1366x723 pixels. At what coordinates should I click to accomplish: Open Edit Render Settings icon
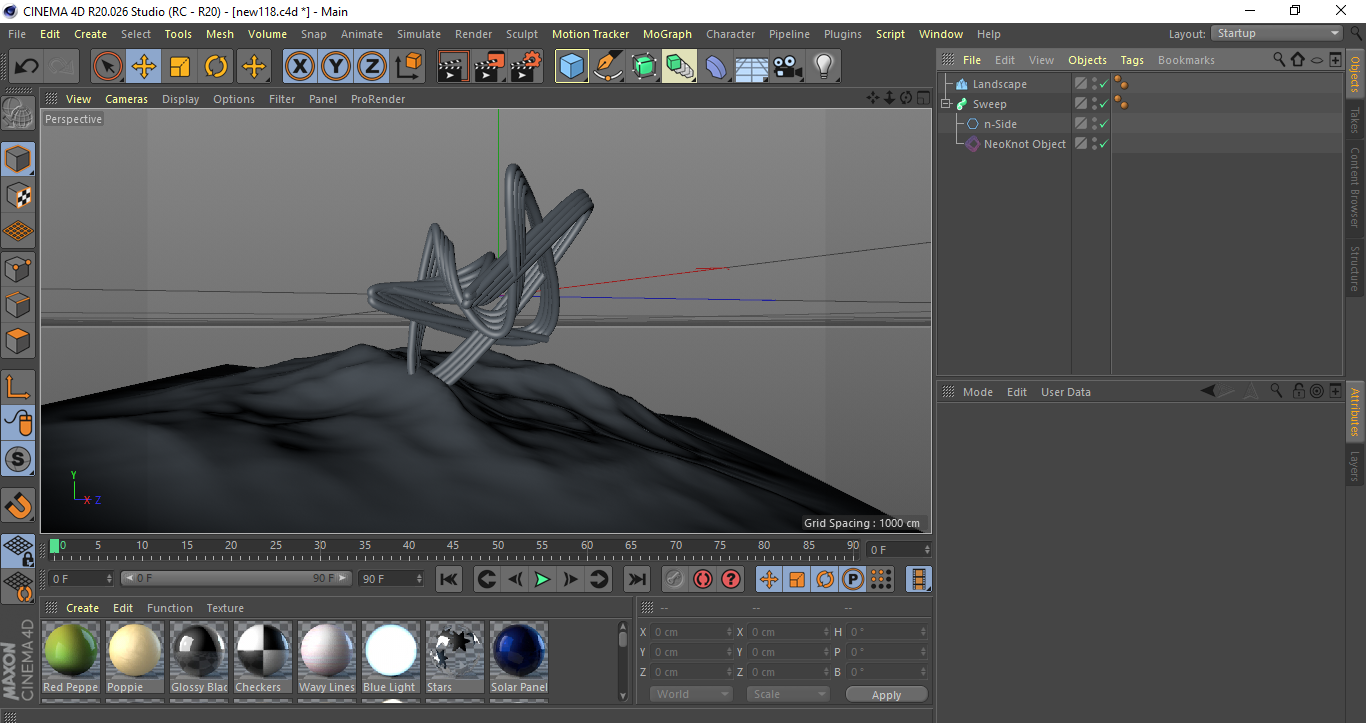tap(526, 67)
